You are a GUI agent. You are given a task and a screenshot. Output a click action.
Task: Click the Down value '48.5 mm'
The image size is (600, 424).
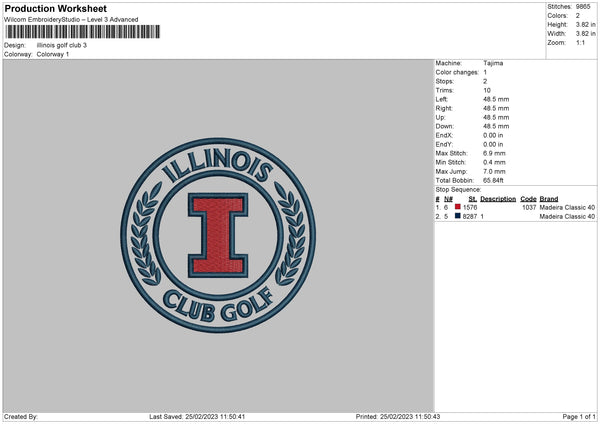coord(496,126)
